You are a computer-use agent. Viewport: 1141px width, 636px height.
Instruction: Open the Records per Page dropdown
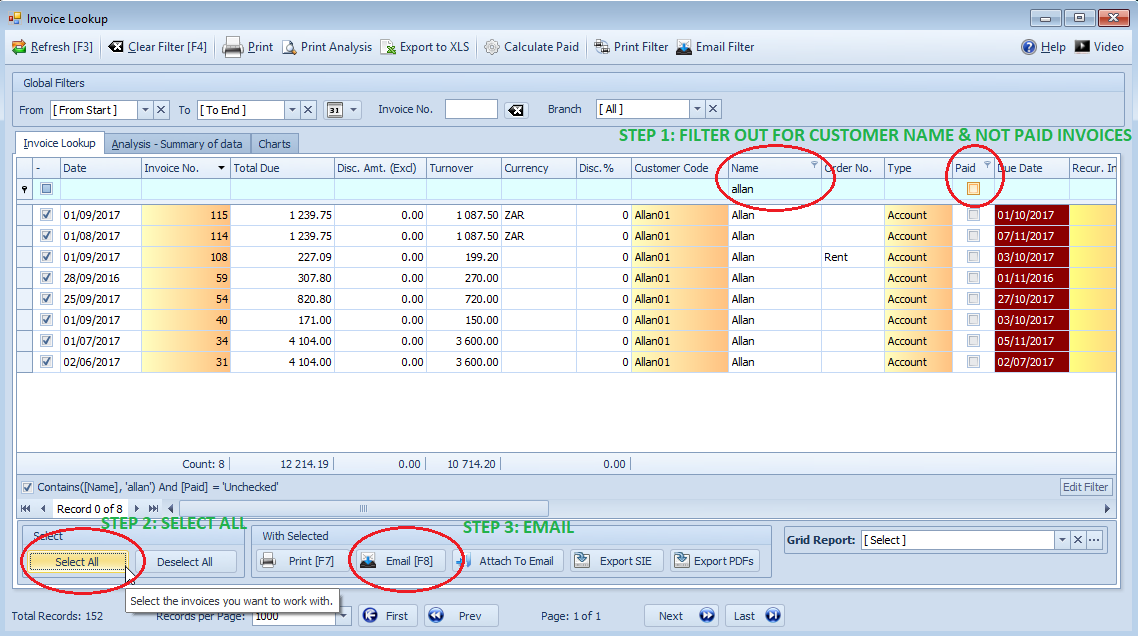[x=343, y=617]
